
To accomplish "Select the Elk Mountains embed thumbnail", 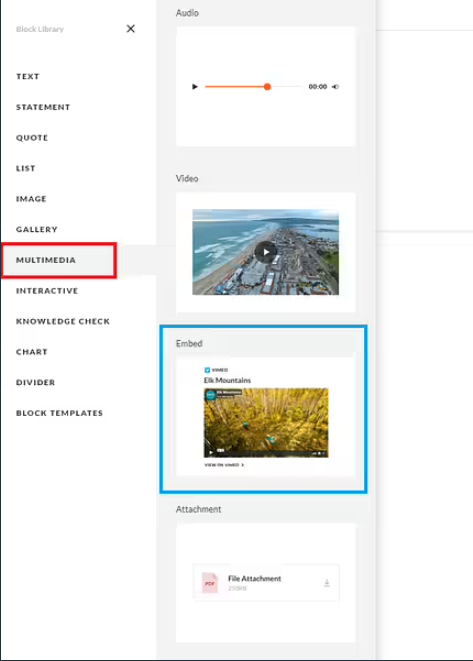I will tap(266, 423).
